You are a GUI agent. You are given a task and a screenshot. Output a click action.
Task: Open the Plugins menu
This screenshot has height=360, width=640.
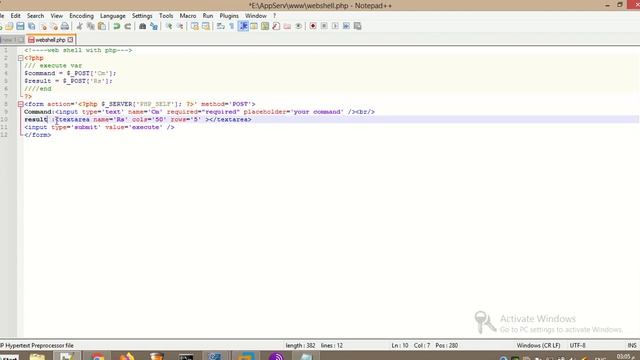[229, 16]
